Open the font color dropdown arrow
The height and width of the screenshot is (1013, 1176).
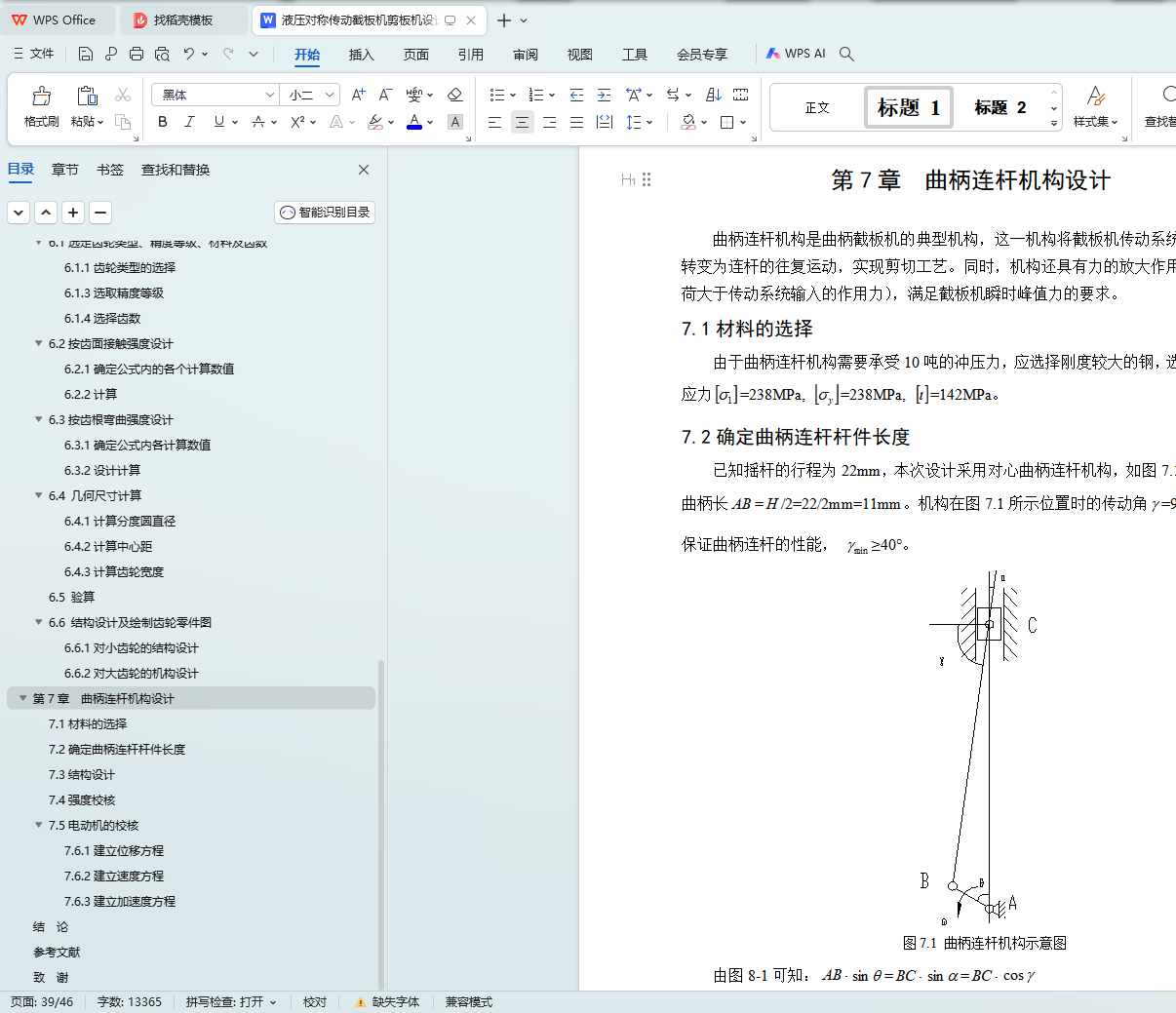point(430,123)
